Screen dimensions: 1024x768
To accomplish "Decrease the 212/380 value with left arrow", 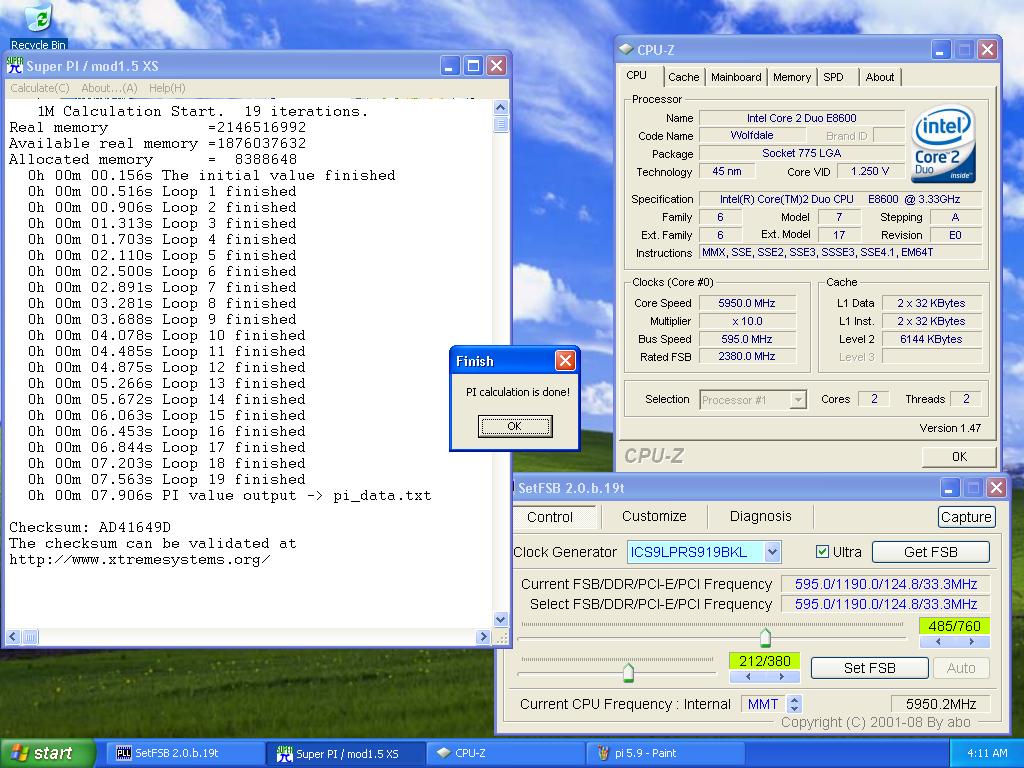I will 748,677.
